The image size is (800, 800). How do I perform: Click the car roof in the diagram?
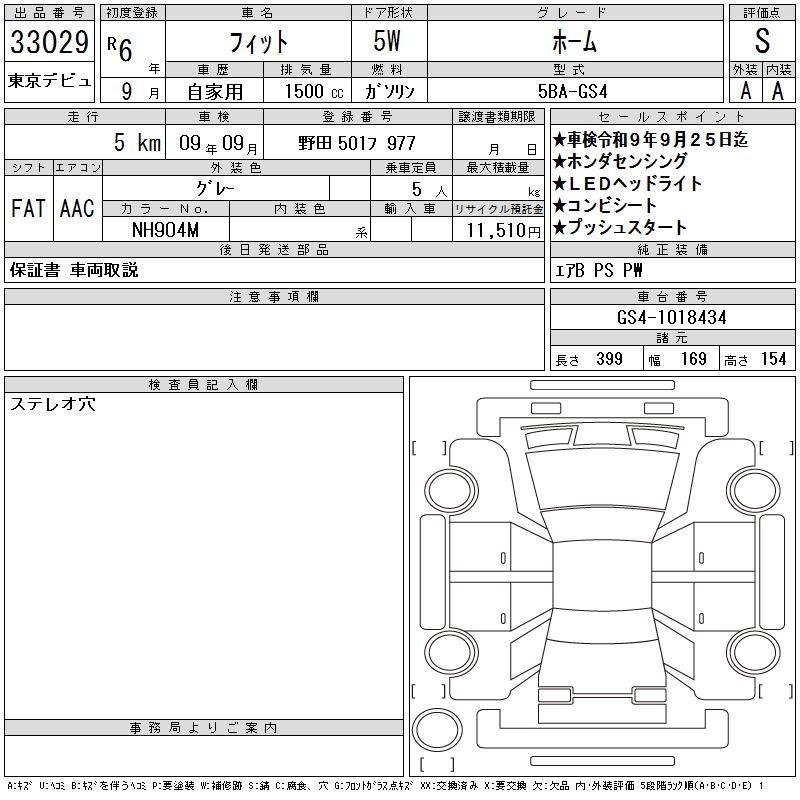pos(602,576)
